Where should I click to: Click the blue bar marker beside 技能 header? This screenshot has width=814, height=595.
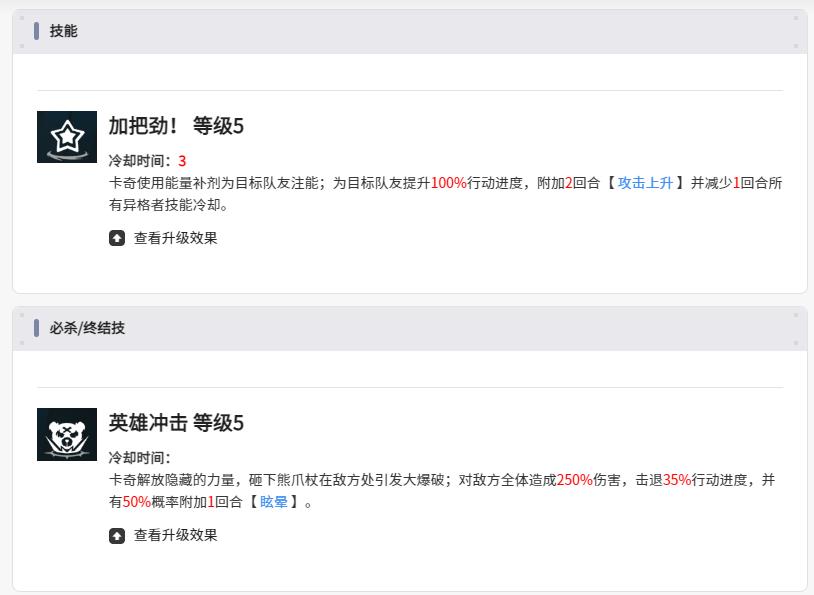tap(36, 31)
